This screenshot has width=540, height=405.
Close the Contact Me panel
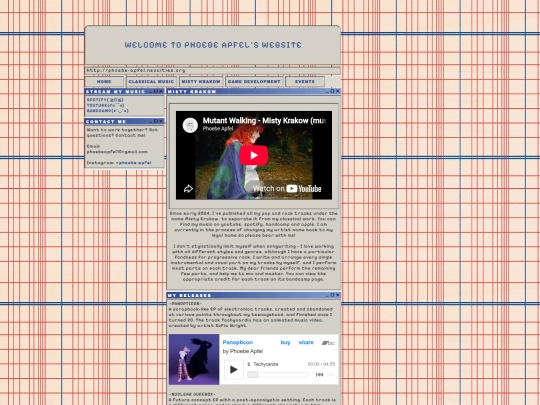click(x=161, y=121)
